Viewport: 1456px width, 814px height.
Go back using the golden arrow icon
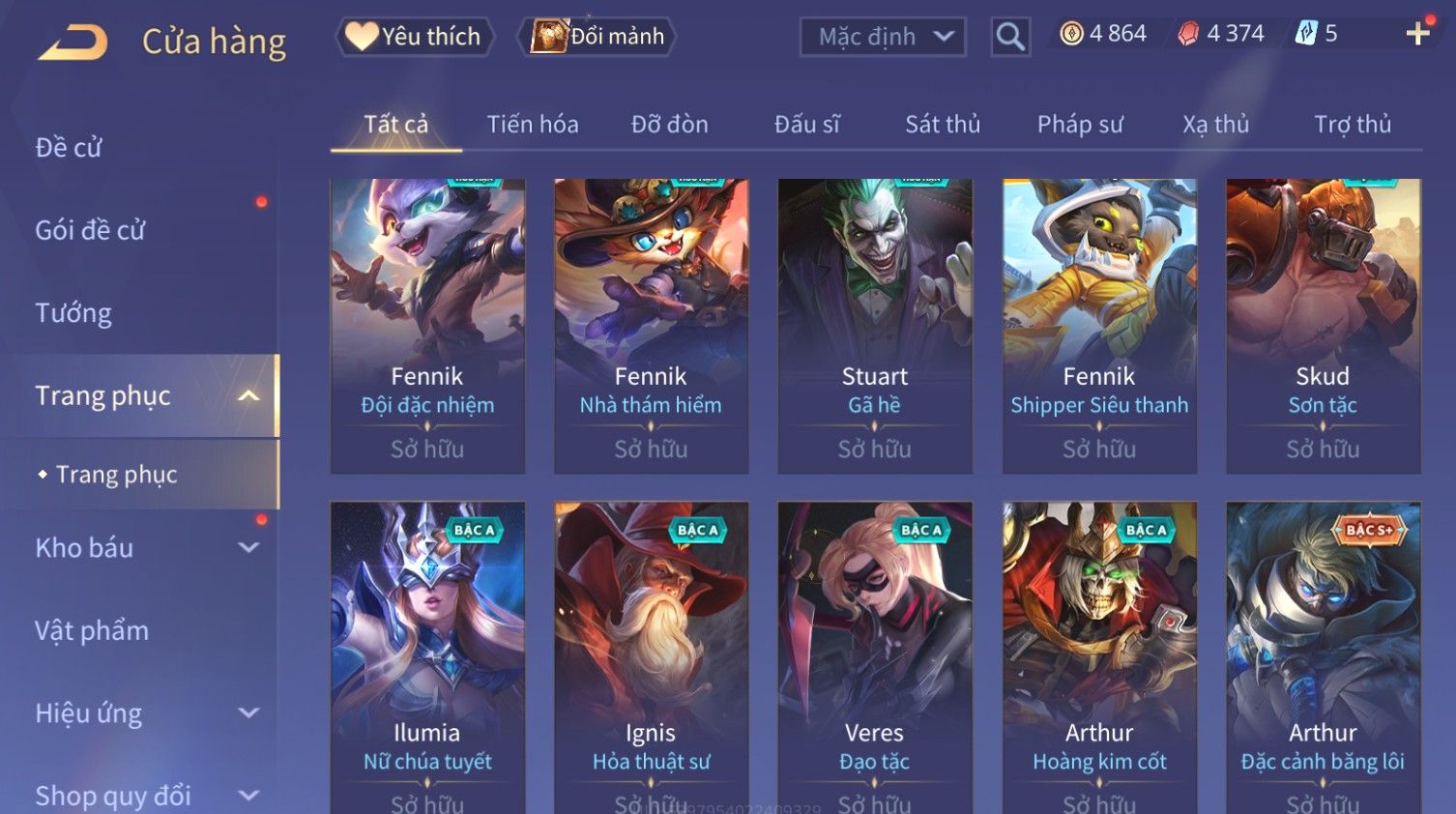73,43
